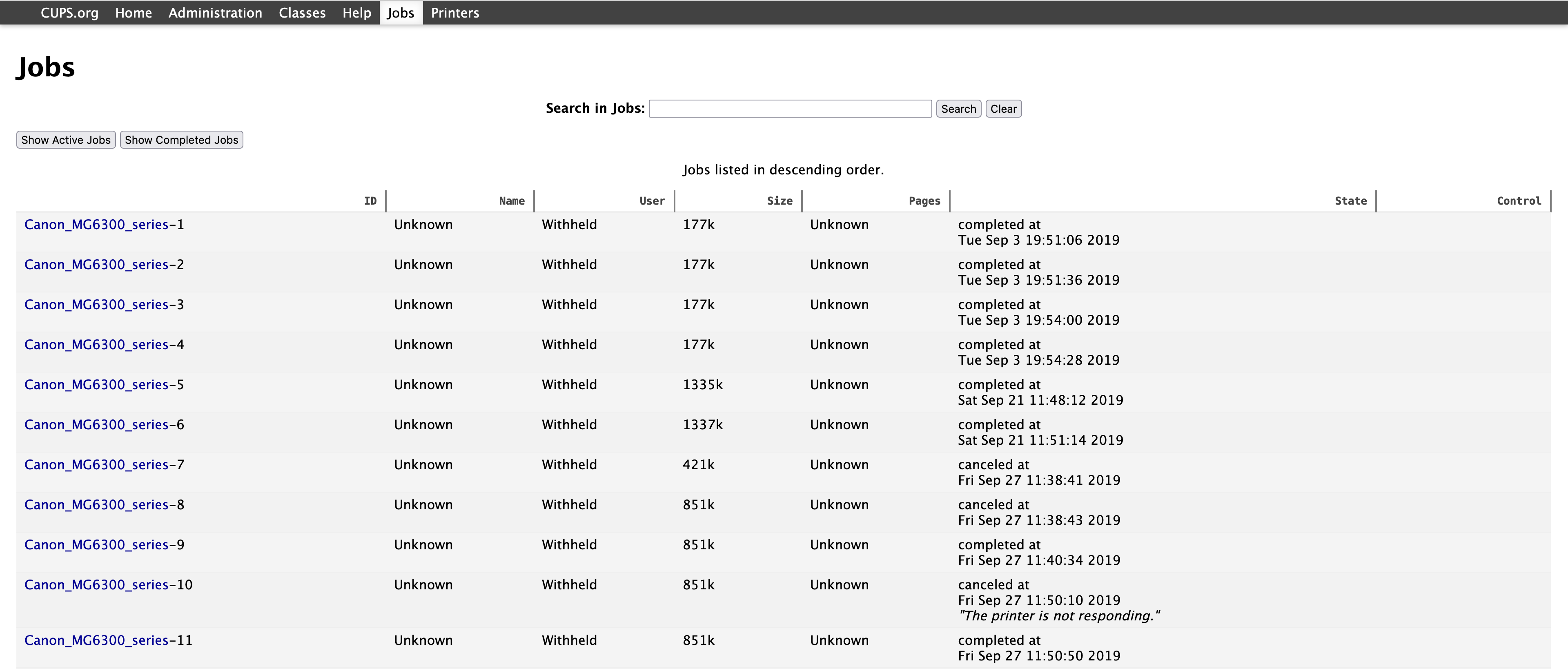1568x669 pixels.
Task: Go to the Printers page
Action: point(454,12)
